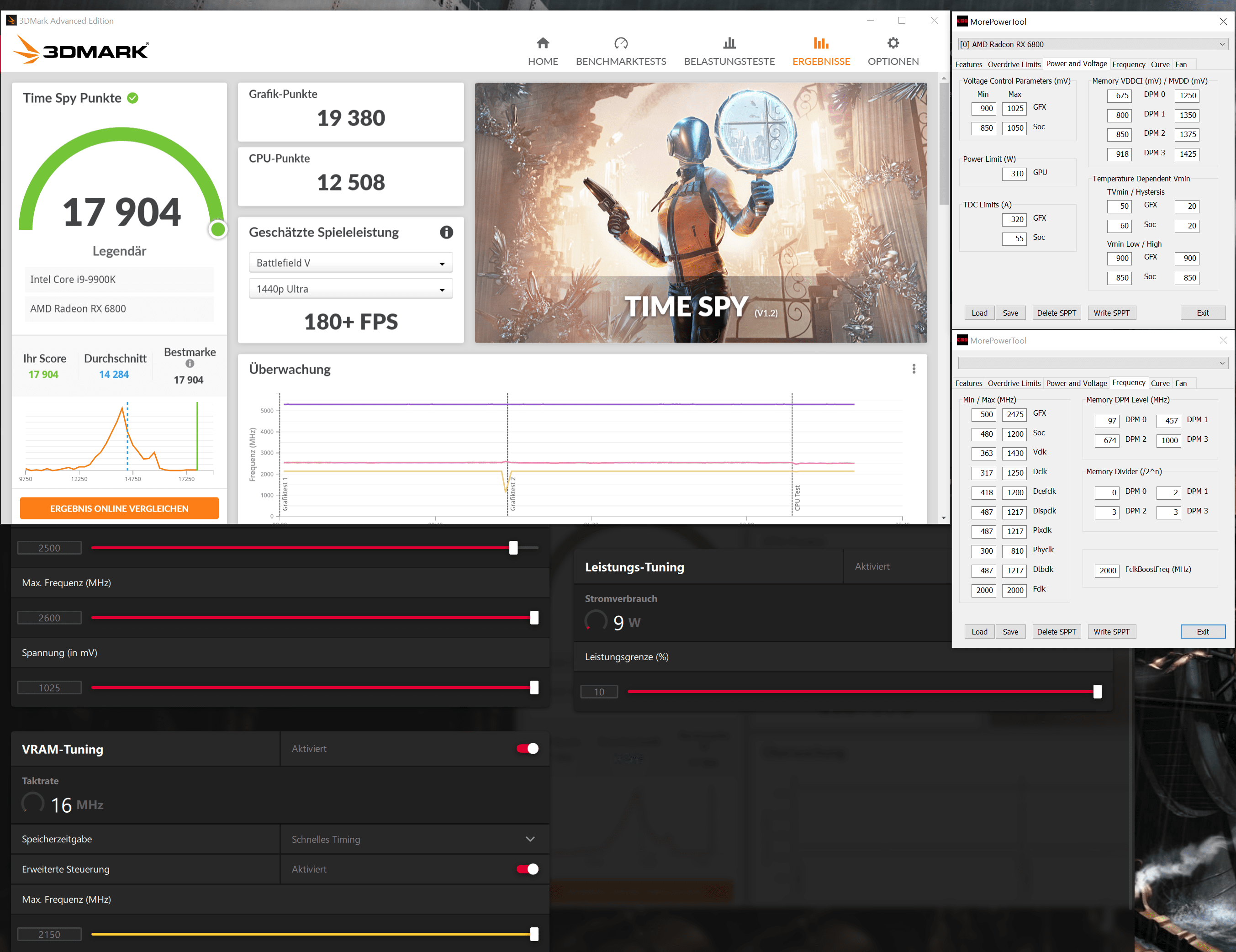
Task: Open Optionen gear icon
Action: click(893, 43)
